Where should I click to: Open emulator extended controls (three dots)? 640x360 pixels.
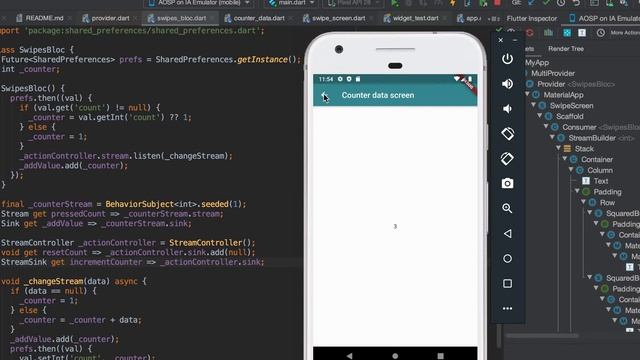click(x=507, y=309)
